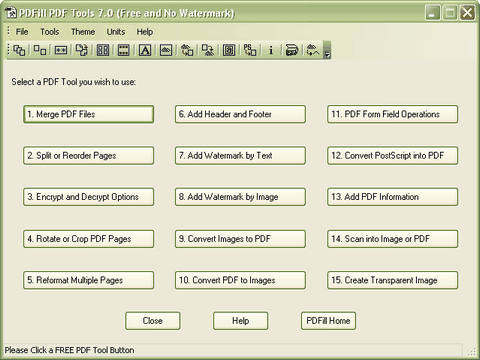Select '7. Add Watermark by Text' button
Screen dimensions: 480x360
[x=240, y=156]
